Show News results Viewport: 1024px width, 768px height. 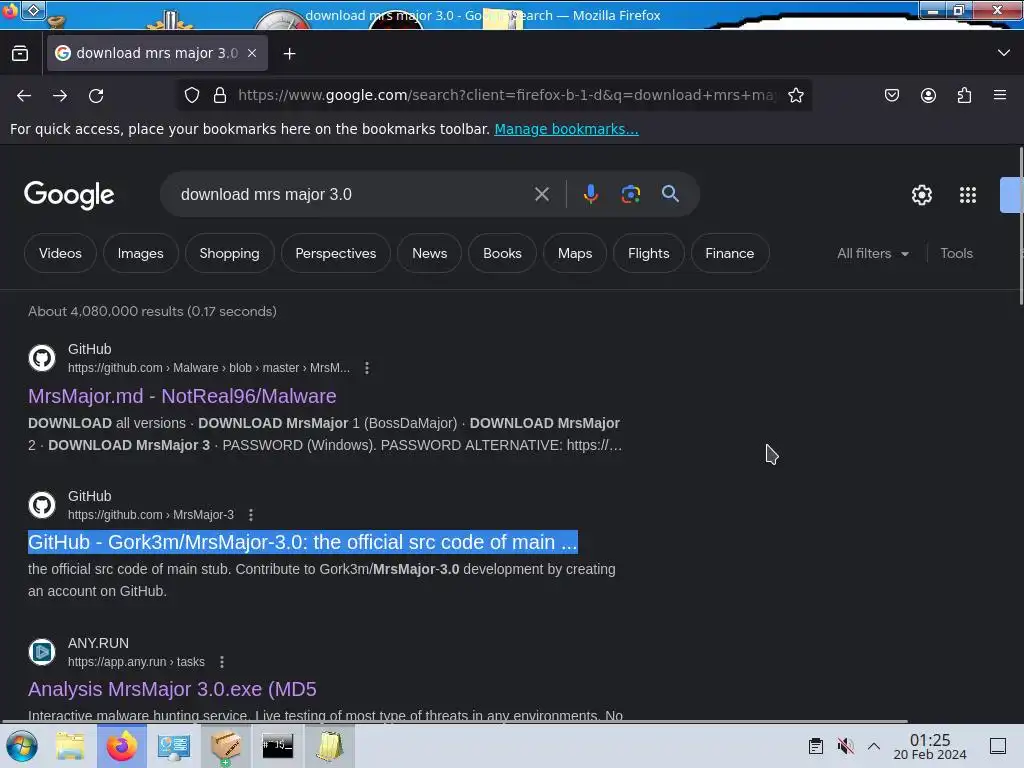pyautogui.click(x=430, y=253)
